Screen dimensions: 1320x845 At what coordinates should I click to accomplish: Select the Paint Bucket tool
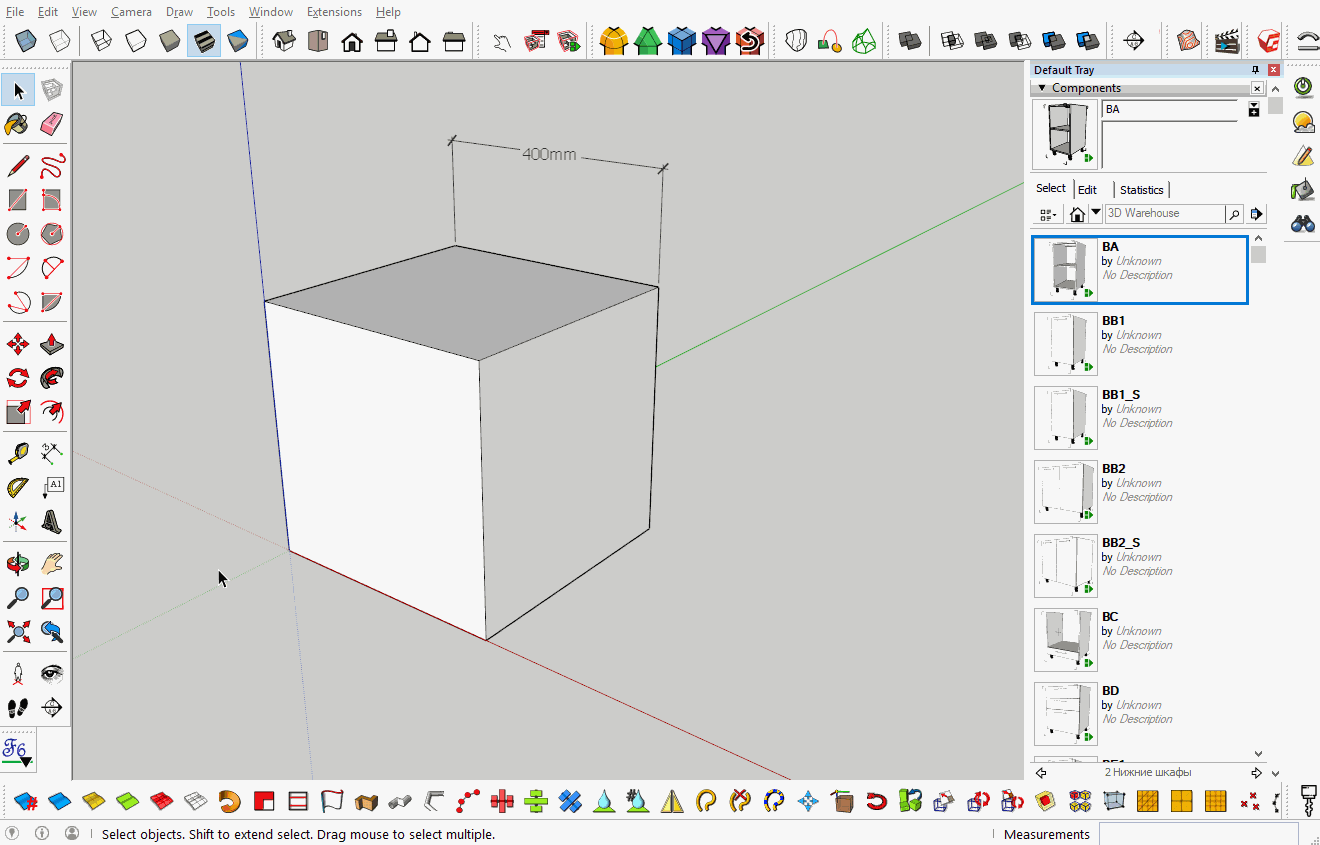(x=18, y=125)
